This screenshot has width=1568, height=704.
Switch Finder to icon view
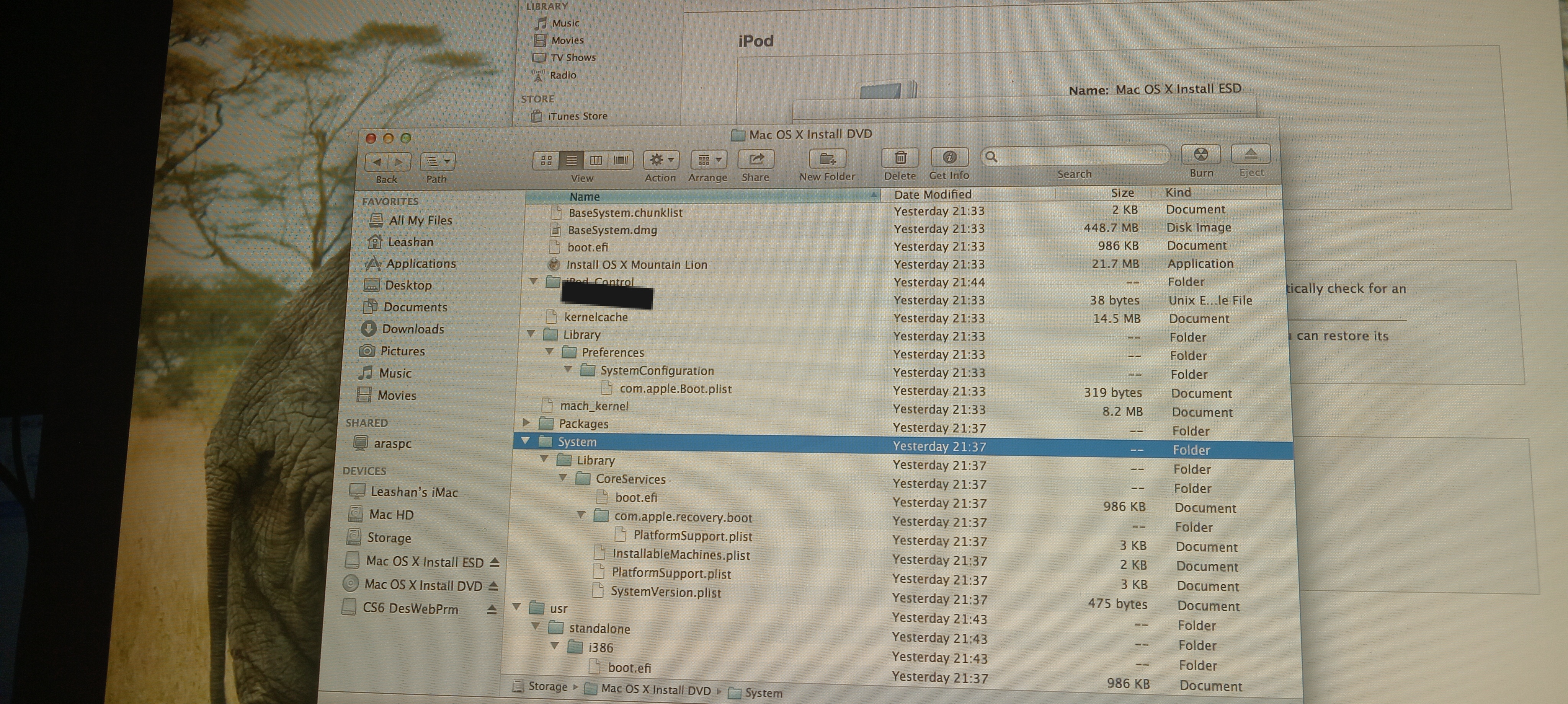(x=546, y=161)
